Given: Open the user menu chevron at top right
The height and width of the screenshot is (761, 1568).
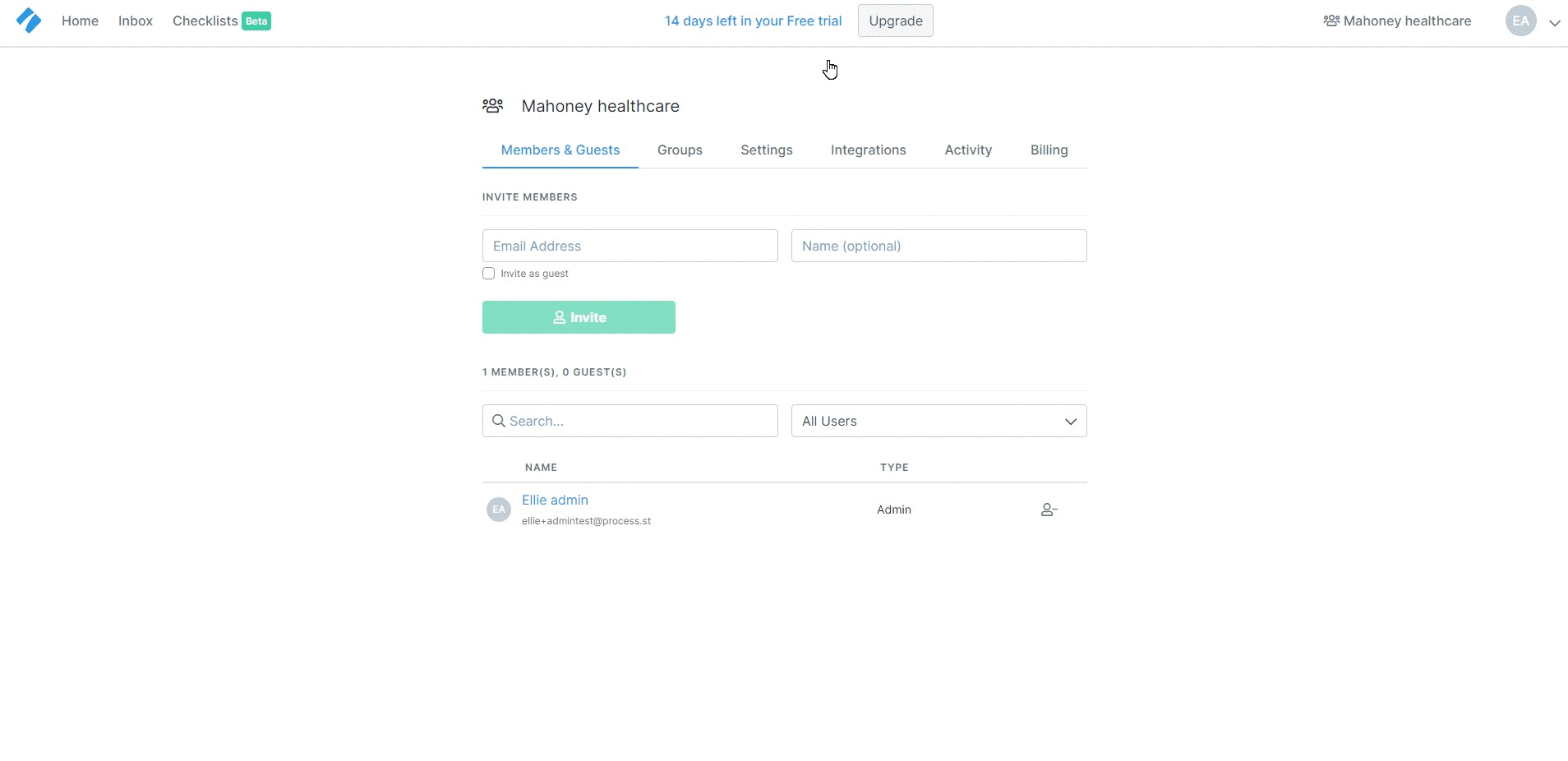Looking at the screenshot, I should click(1554, 23).
